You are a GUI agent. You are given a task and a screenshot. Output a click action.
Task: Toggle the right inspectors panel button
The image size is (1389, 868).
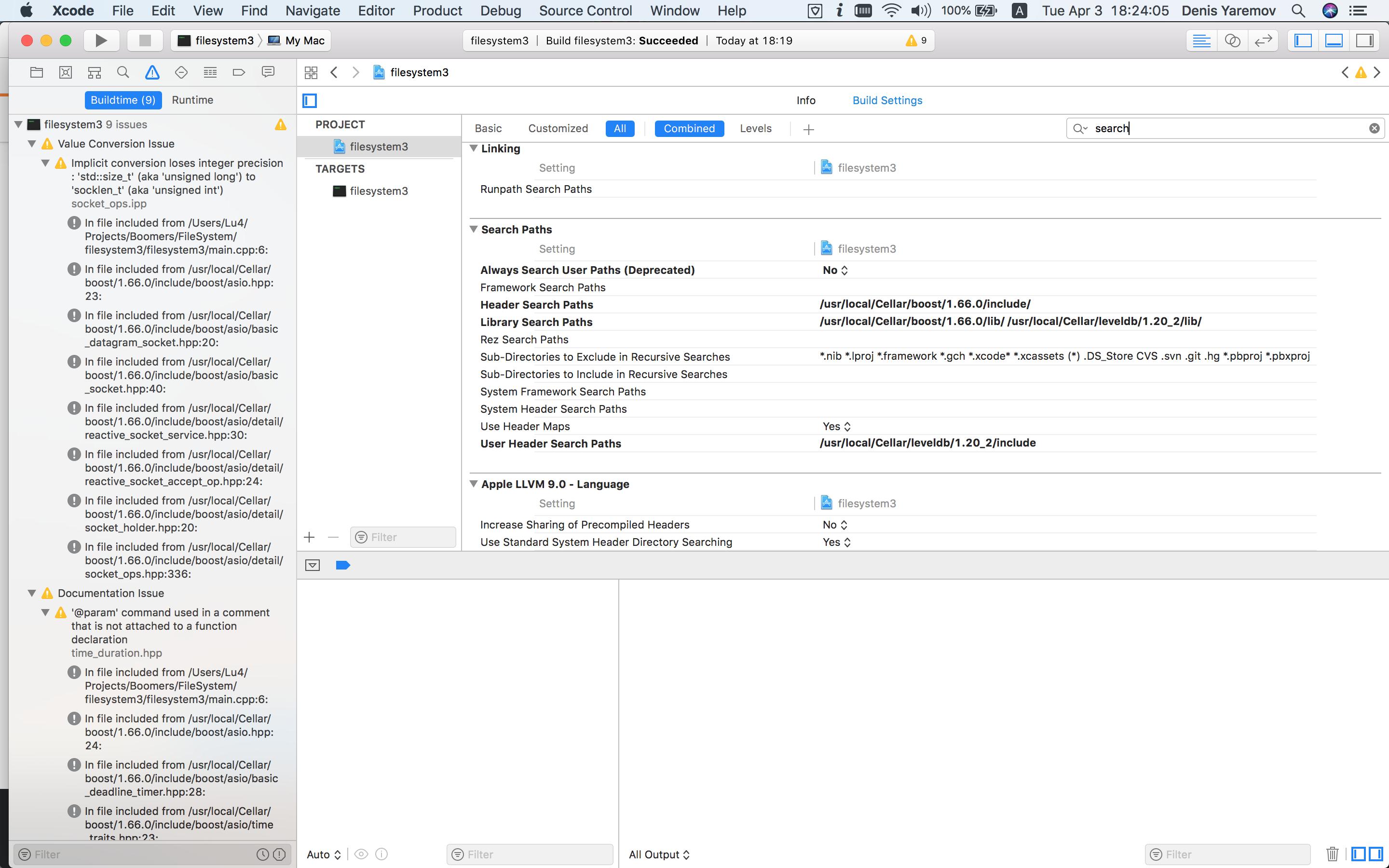click(x=1364, y=40)
